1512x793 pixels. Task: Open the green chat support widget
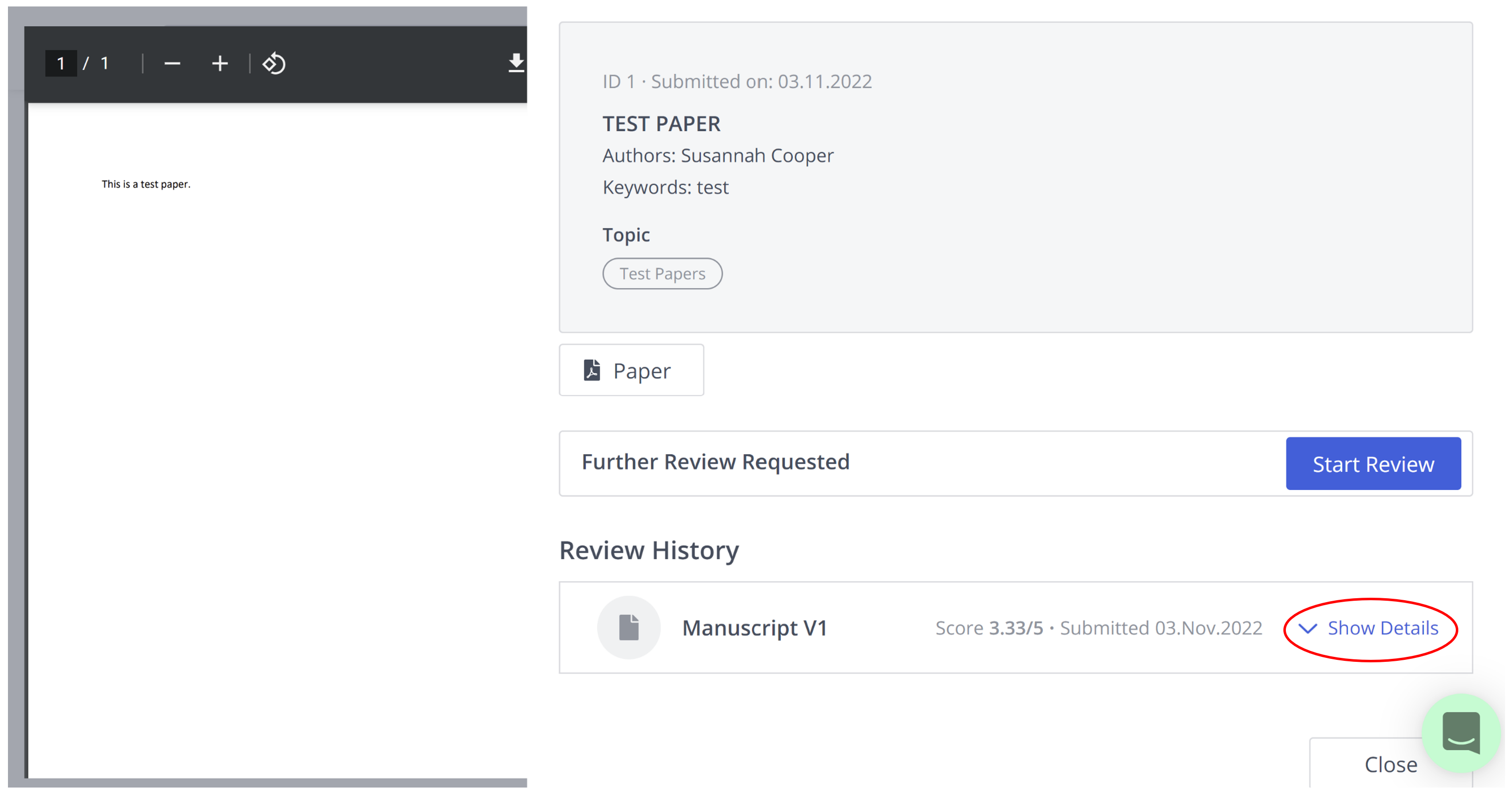coord(1461,733)
